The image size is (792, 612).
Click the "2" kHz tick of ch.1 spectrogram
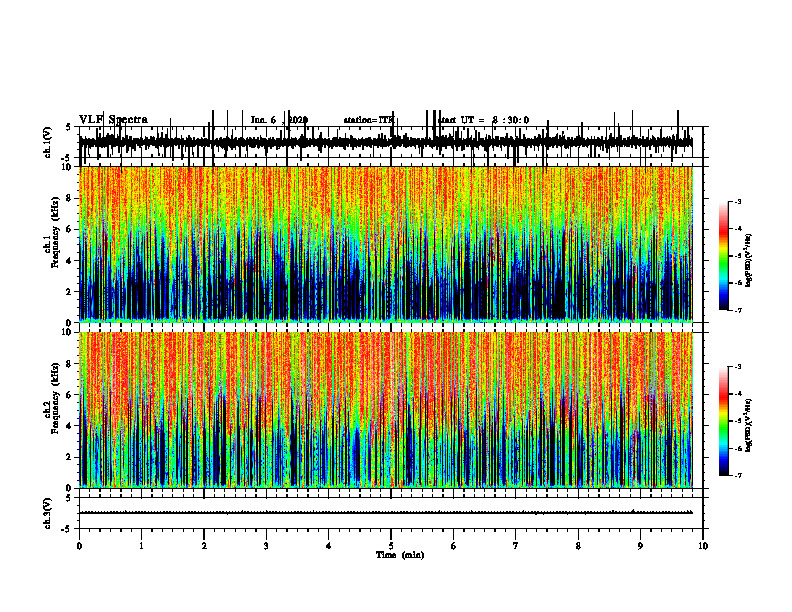point(70,292)
